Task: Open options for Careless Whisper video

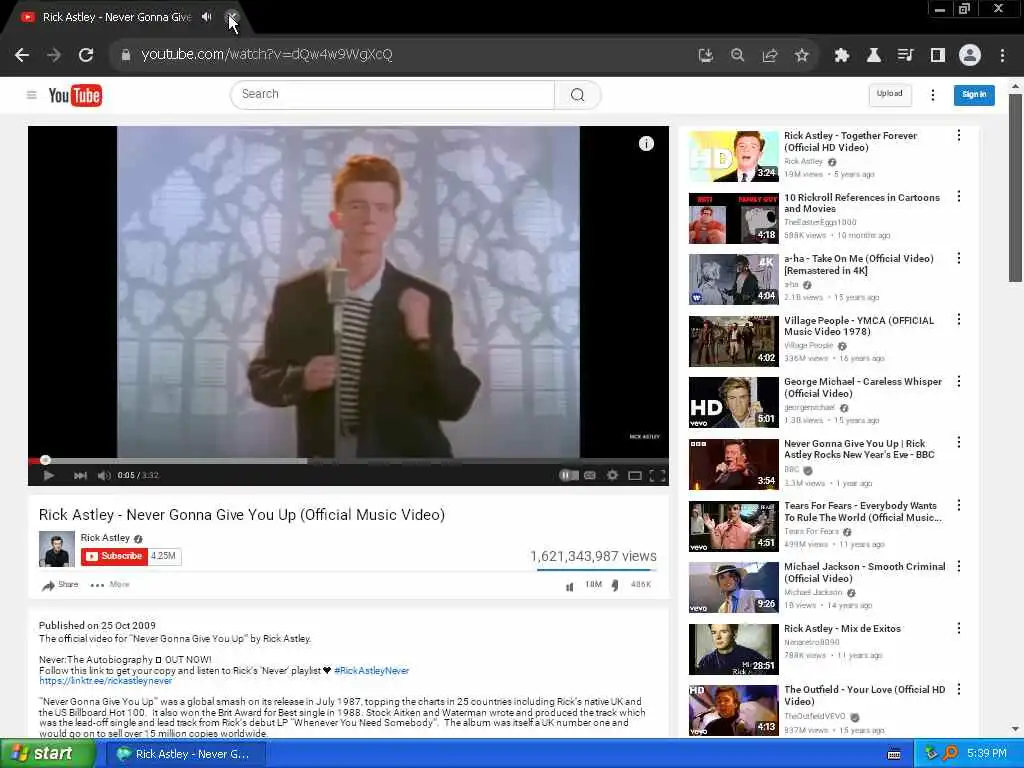Action: (959, 381)
